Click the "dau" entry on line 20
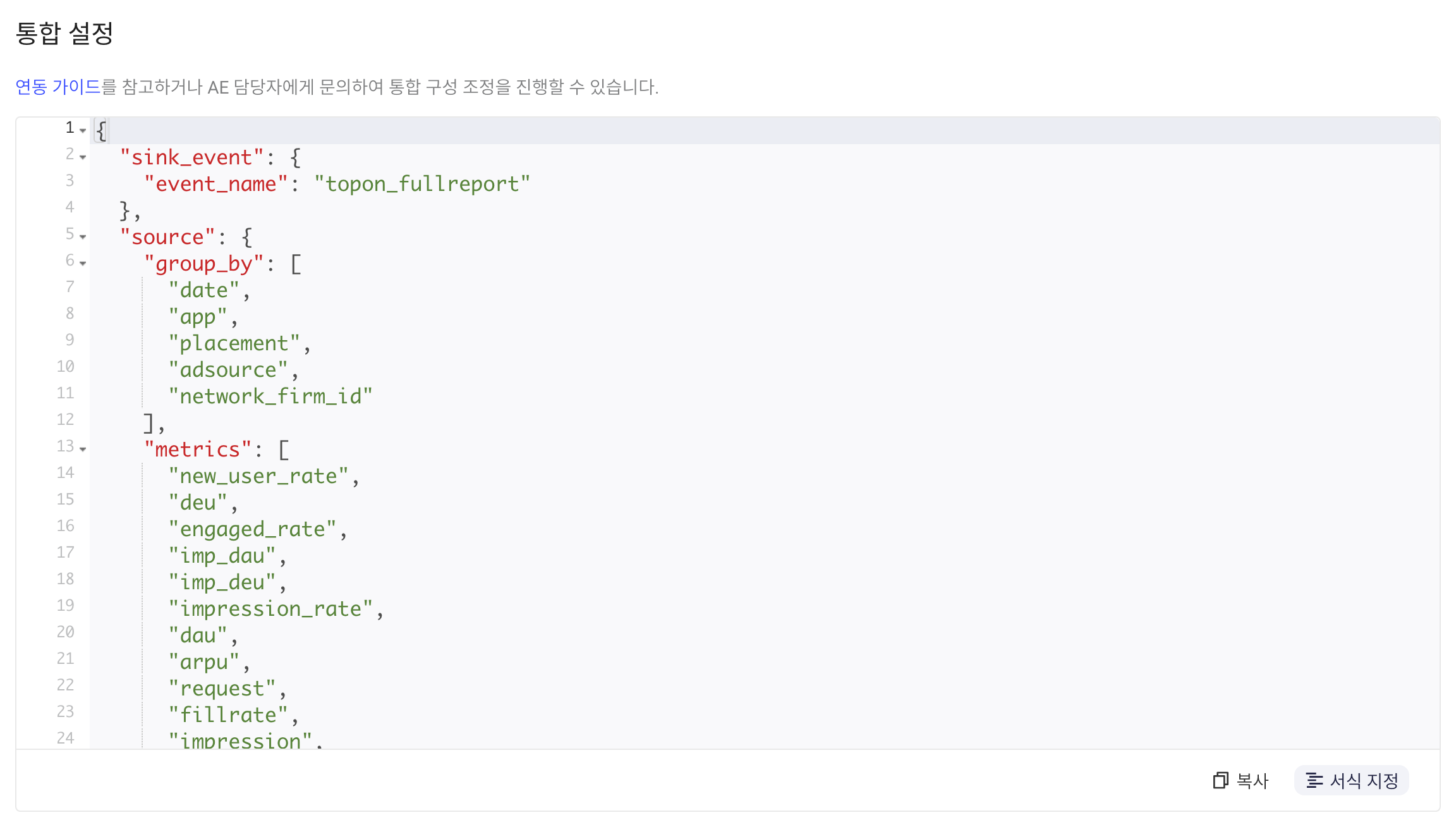The width and height of the screenshot is (1456, 827). click(x=198, y=635)
